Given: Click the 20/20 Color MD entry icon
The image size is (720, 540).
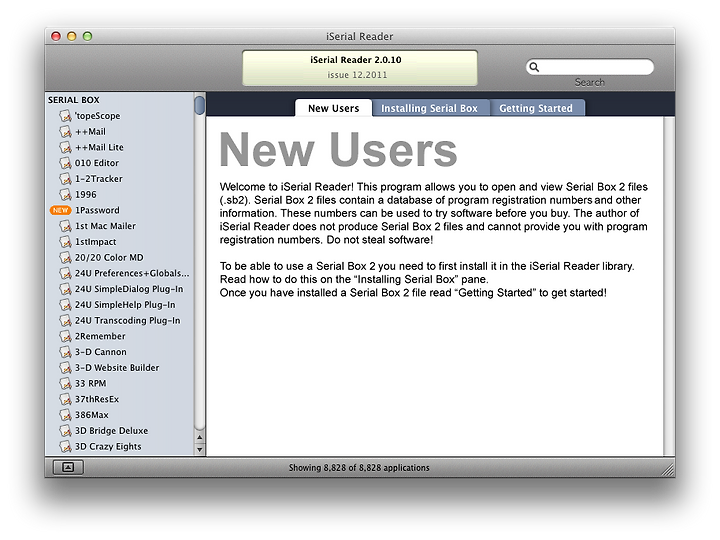Looking at the screenshot, I should pos(65,258).
